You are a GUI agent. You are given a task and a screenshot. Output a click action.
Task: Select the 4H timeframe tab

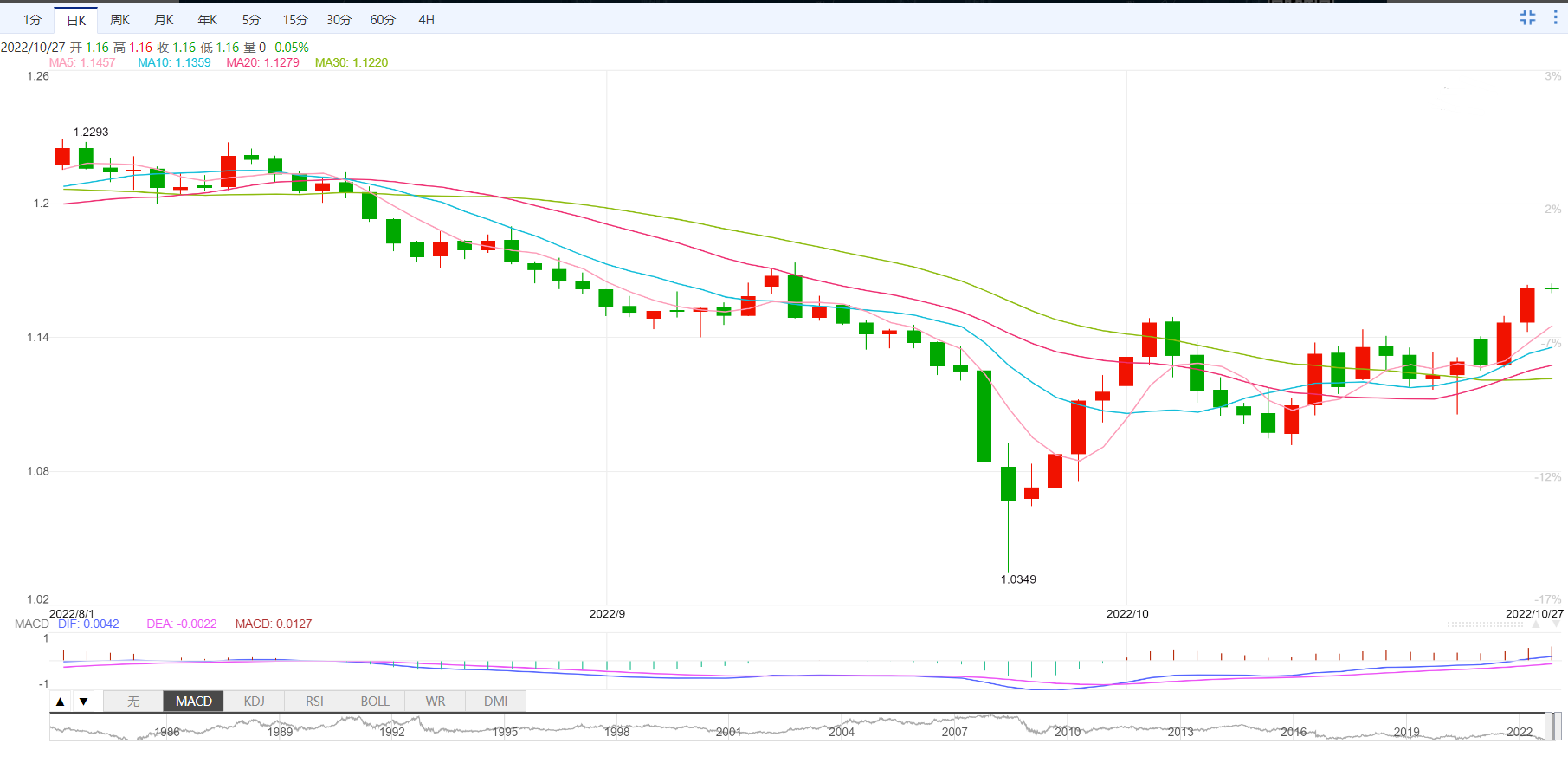coord(426,19)
